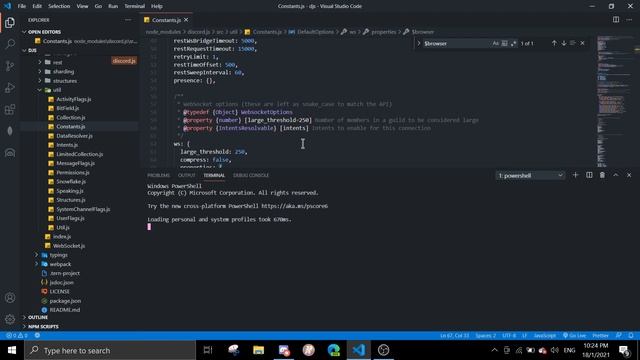Click Go Live in status bar
This screenshot has width=640, height=360.
(574, 336)
